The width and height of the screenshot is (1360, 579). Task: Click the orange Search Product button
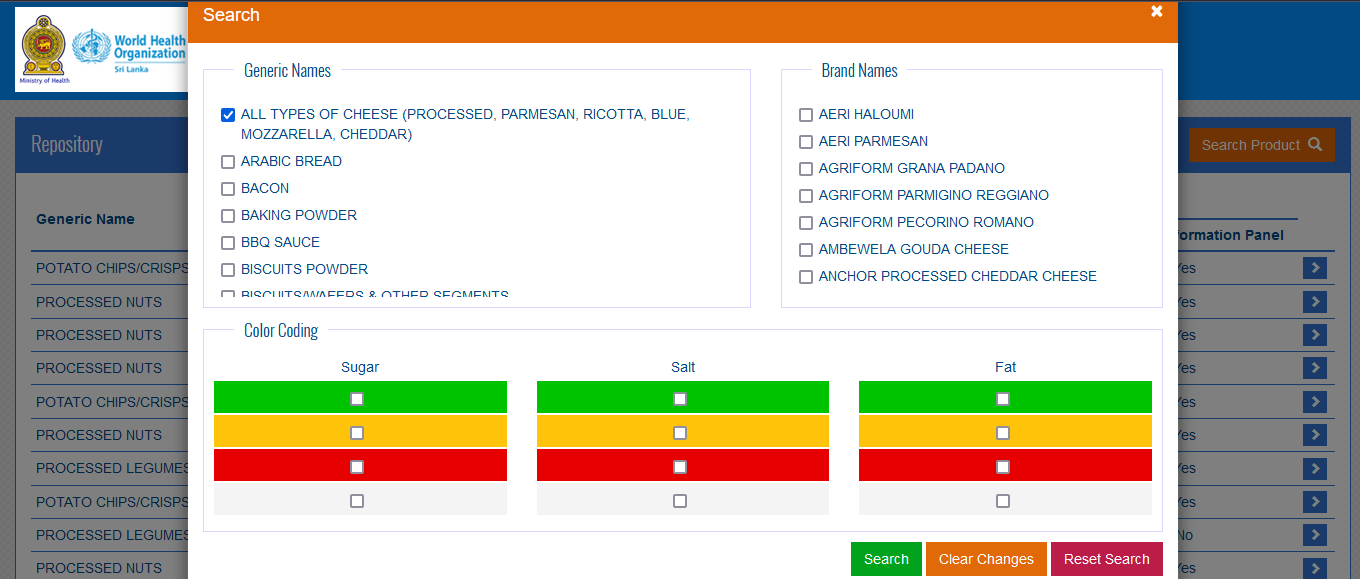(1261, 145)
